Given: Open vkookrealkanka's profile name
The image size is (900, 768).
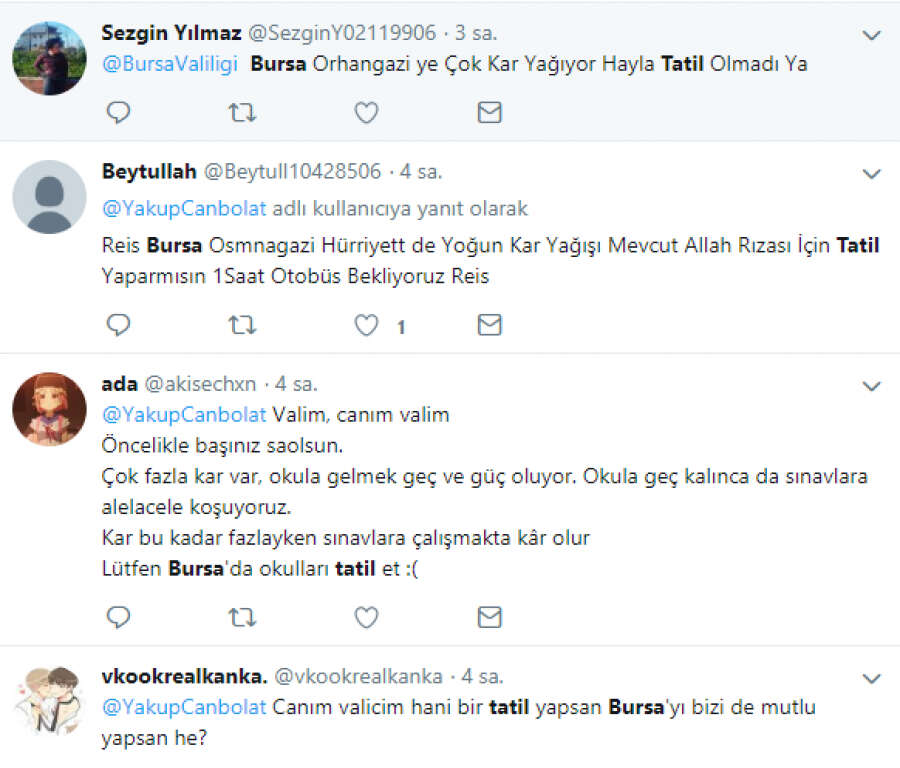Looking at the screenshot, I should click(x=184, y=677).
